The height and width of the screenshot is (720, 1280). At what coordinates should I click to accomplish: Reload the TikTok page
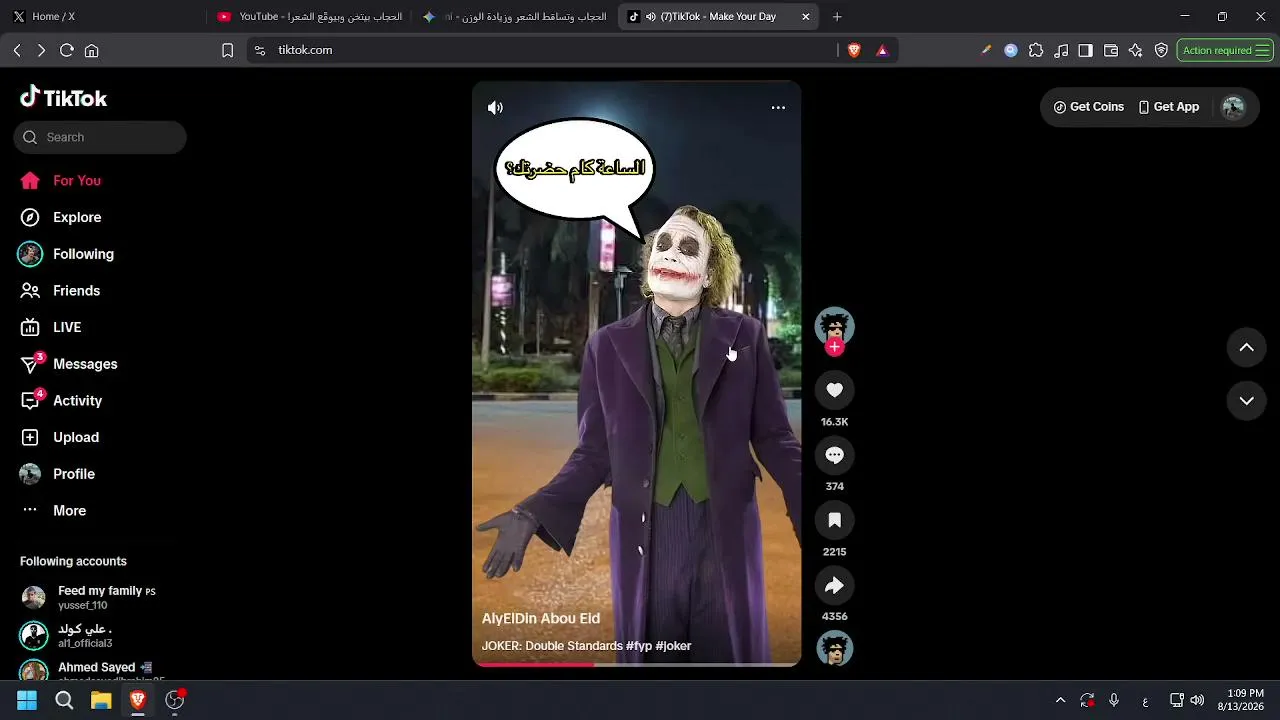click(x=67, y=50)
